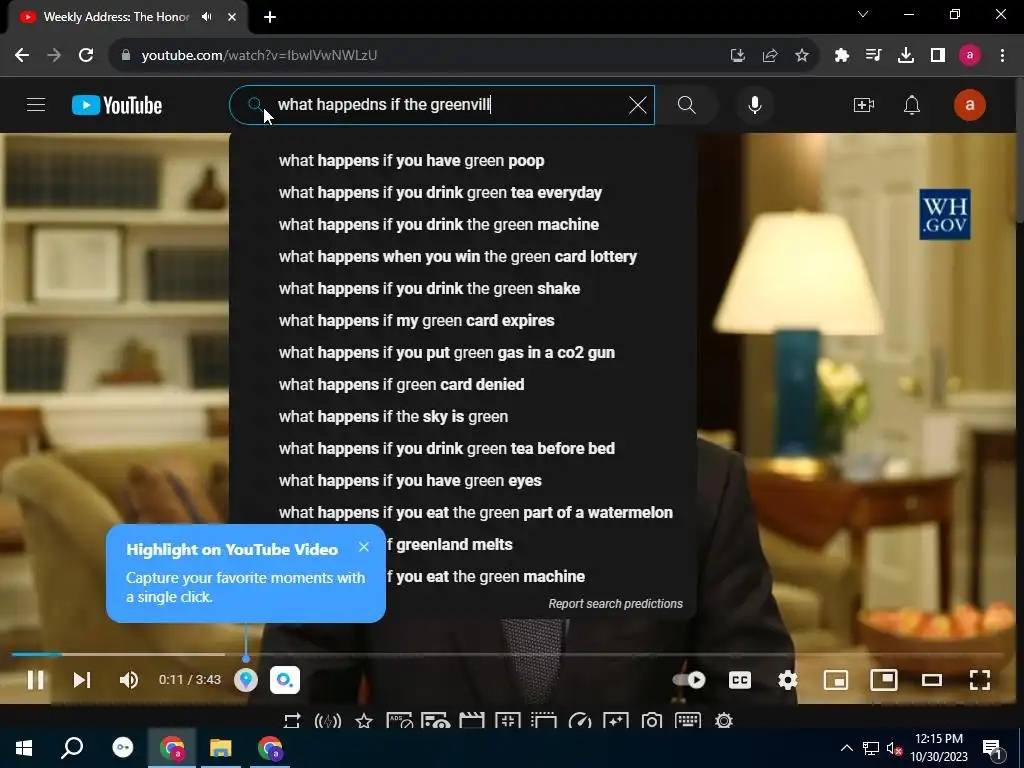Choose suggestion about green tea everyday
The height and width of the screenshot is (768, 1024).
point(463,193)
